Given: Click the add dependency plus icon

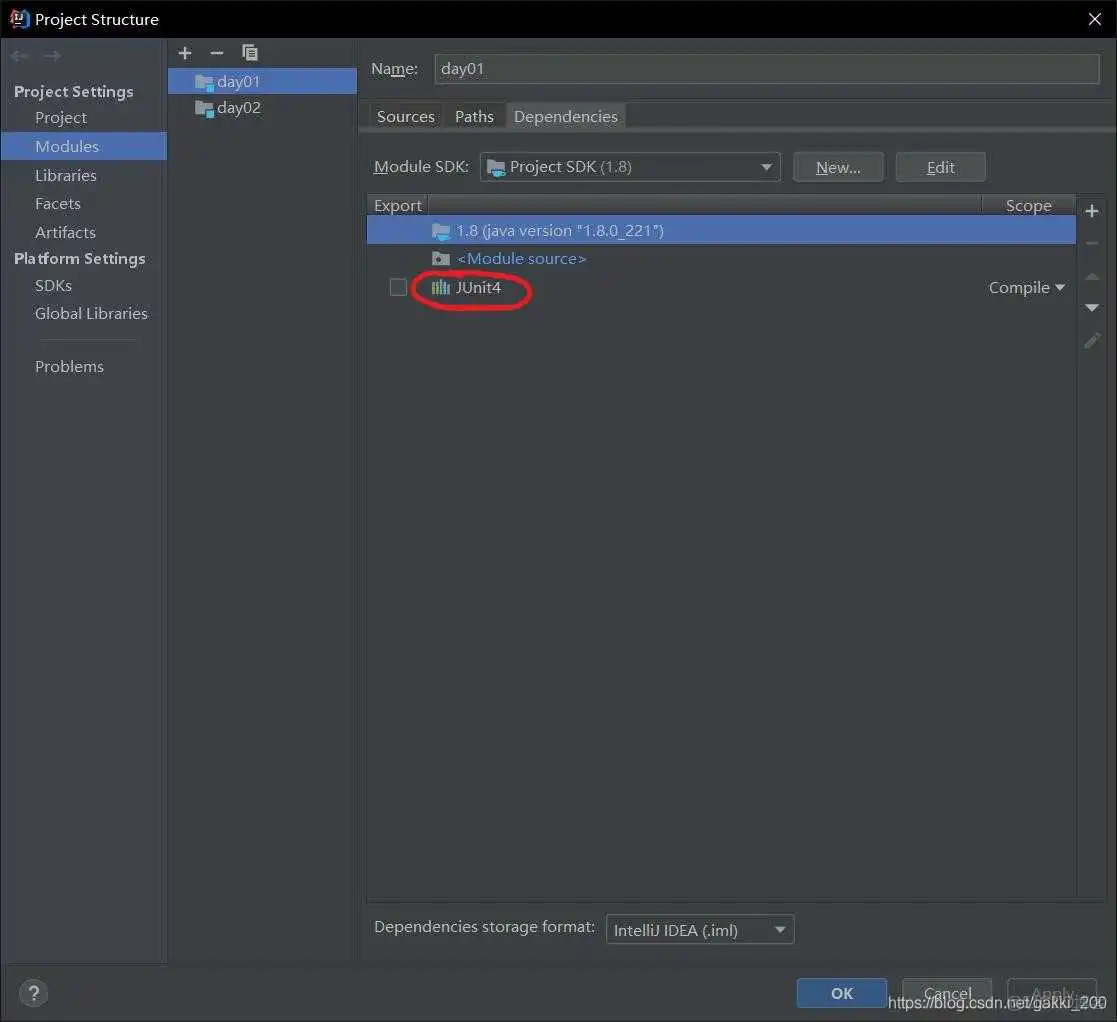Looking at the screenshot, I should pos(1092,211).
